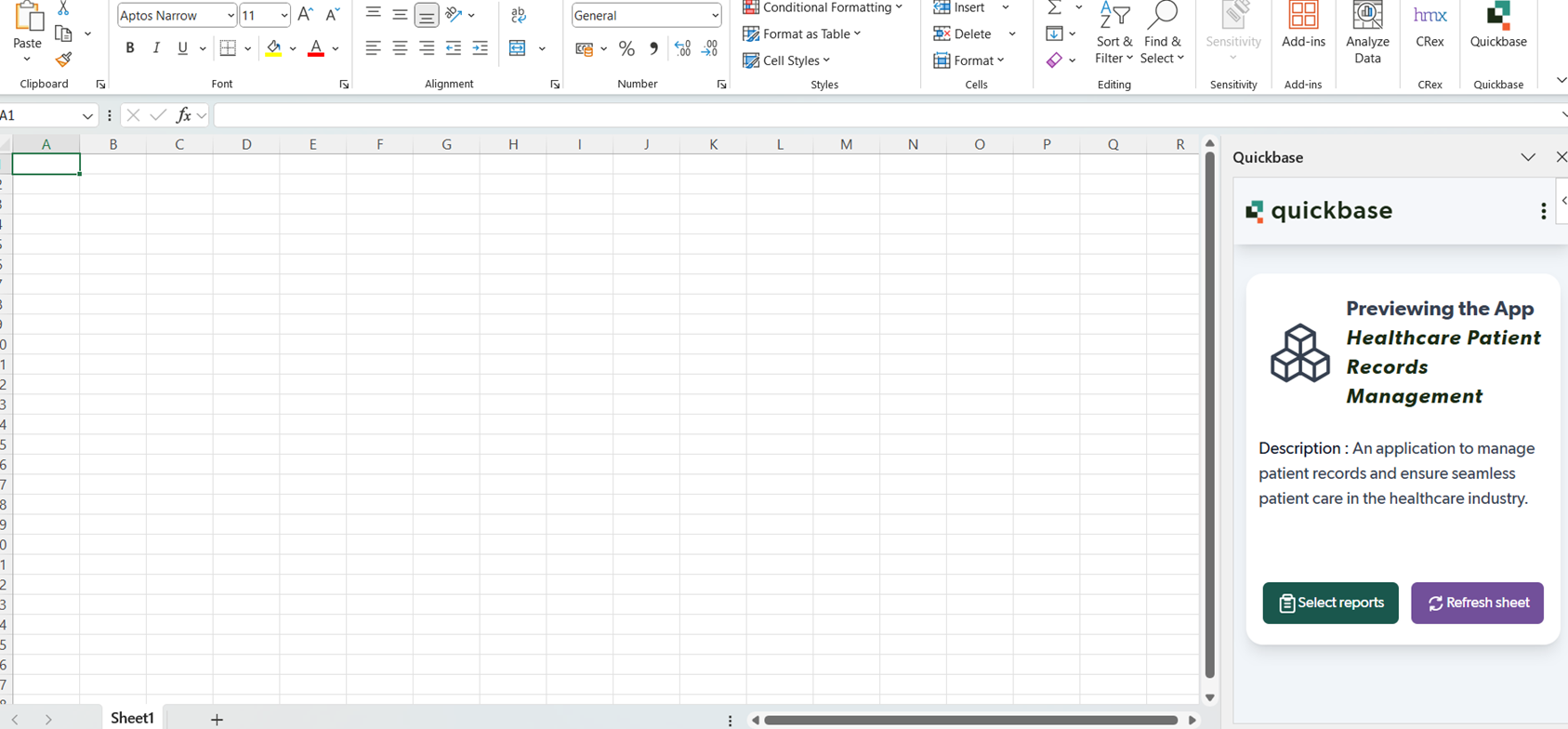Open the Conditional Formatting dropdown
1568x729 pixels.
(x=823, y=7)
